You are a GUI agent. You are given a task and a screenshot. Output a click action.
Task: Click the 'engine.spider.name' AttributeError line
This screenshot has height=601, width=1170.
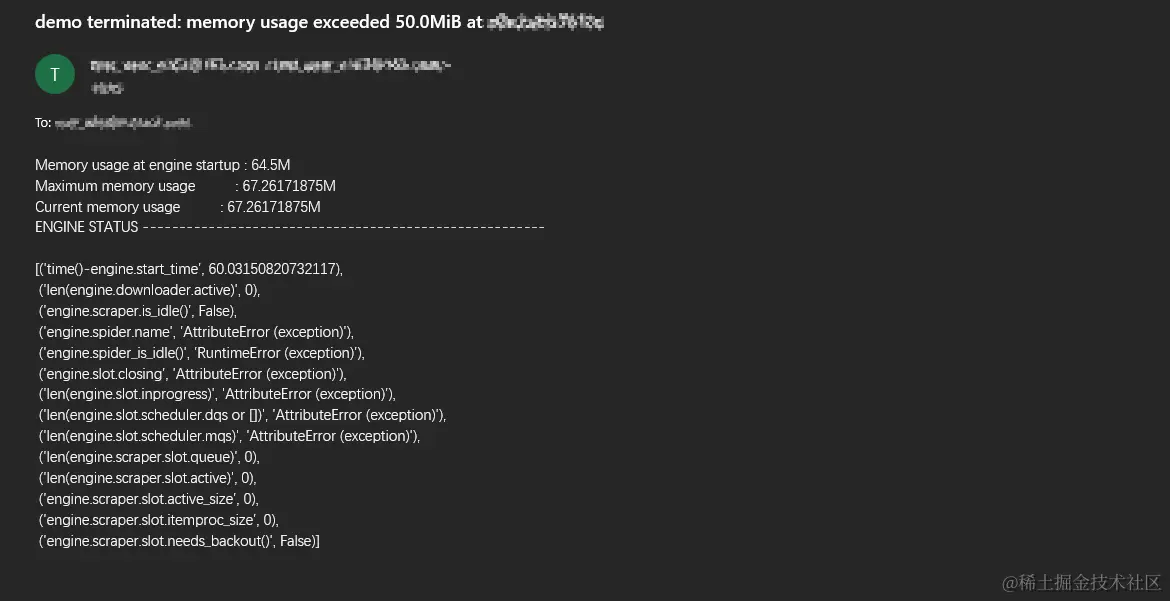click(196, 331)
